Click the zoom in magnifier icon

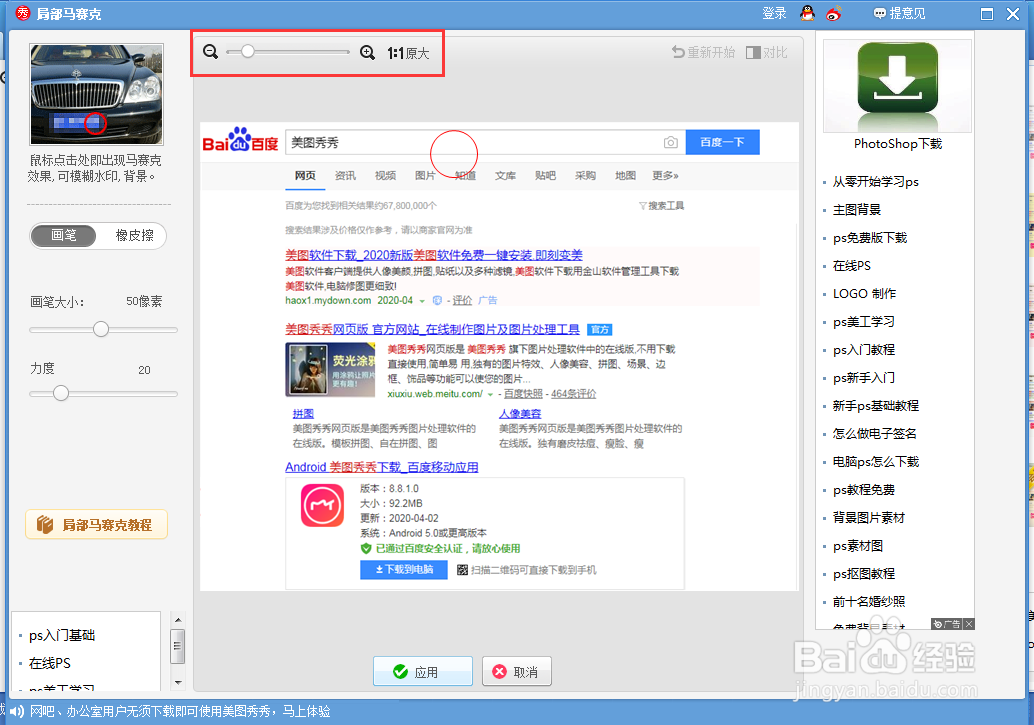367,52
